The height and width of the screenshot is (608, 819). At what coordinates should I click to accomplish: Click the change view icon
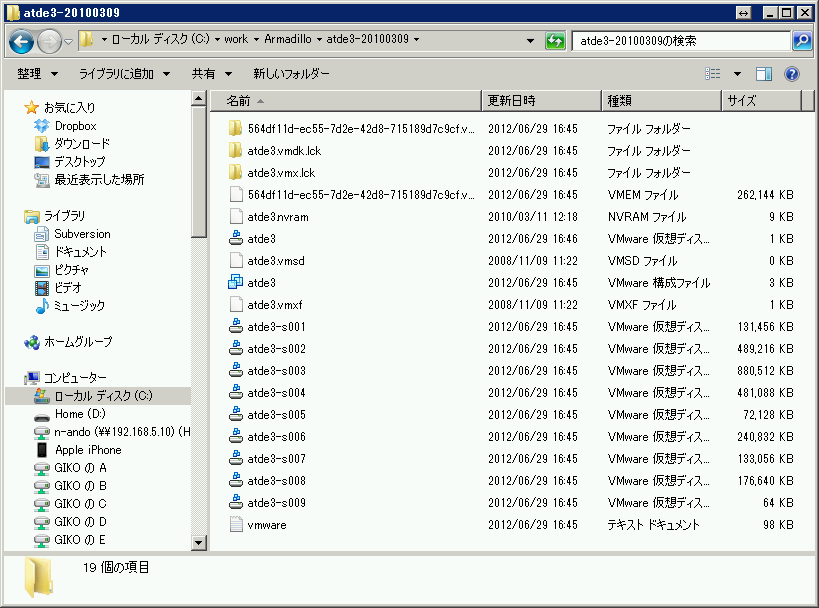click(712, 74)
